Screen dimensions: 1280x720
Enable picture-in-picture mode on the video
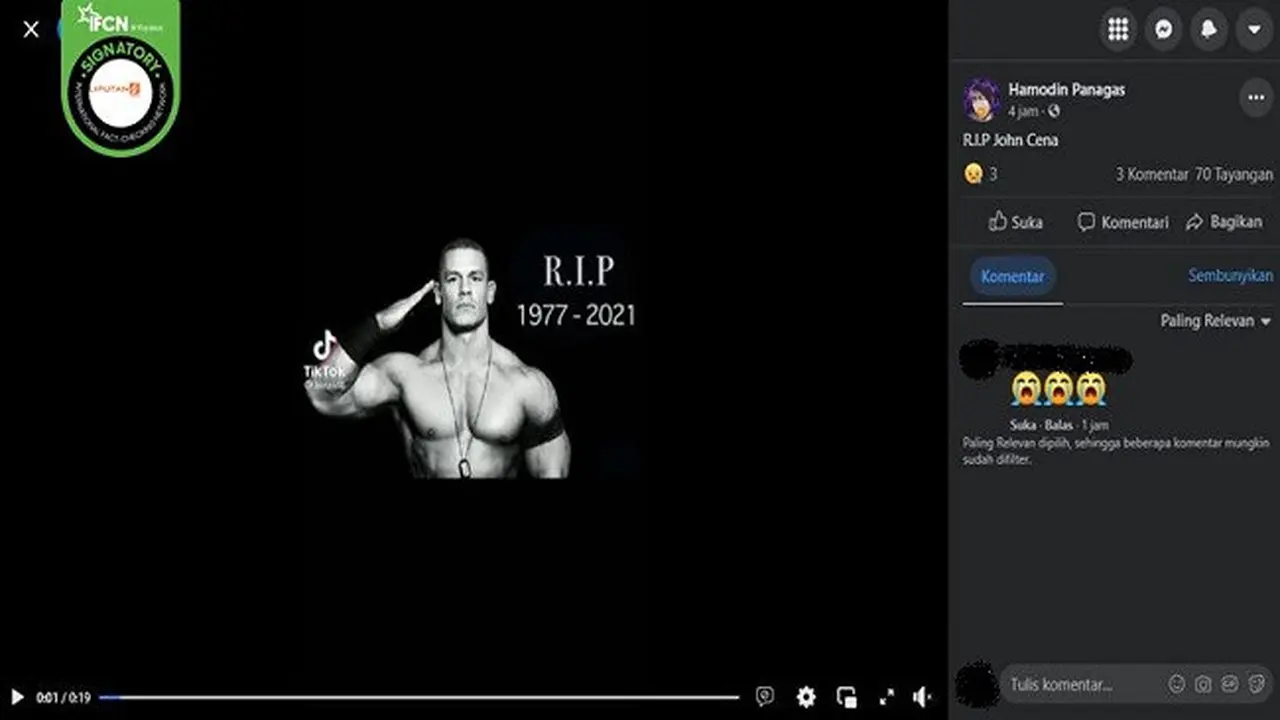point(846,696)
